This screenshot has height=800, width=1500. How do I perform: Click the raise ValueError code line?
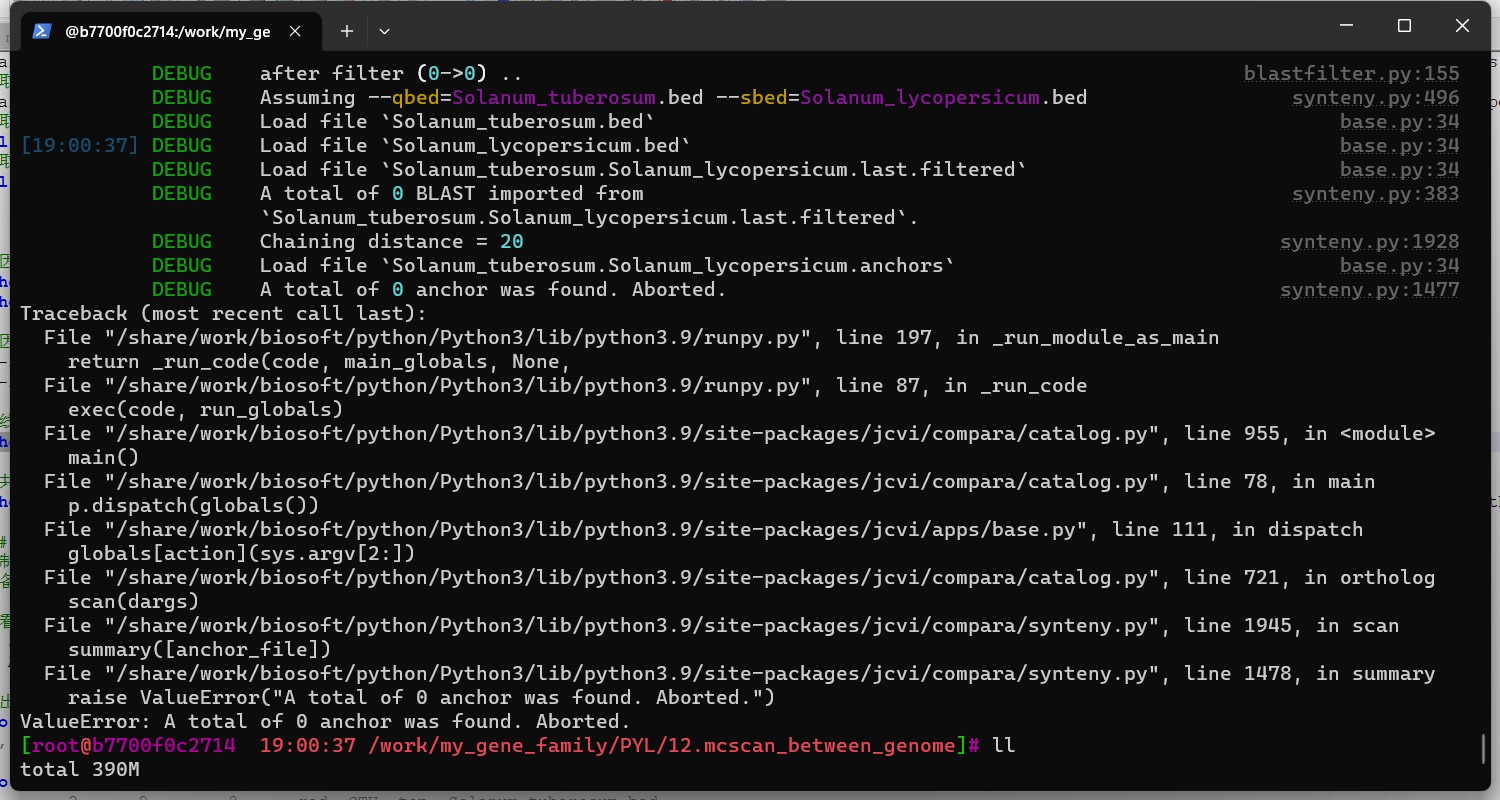(421, 697)
